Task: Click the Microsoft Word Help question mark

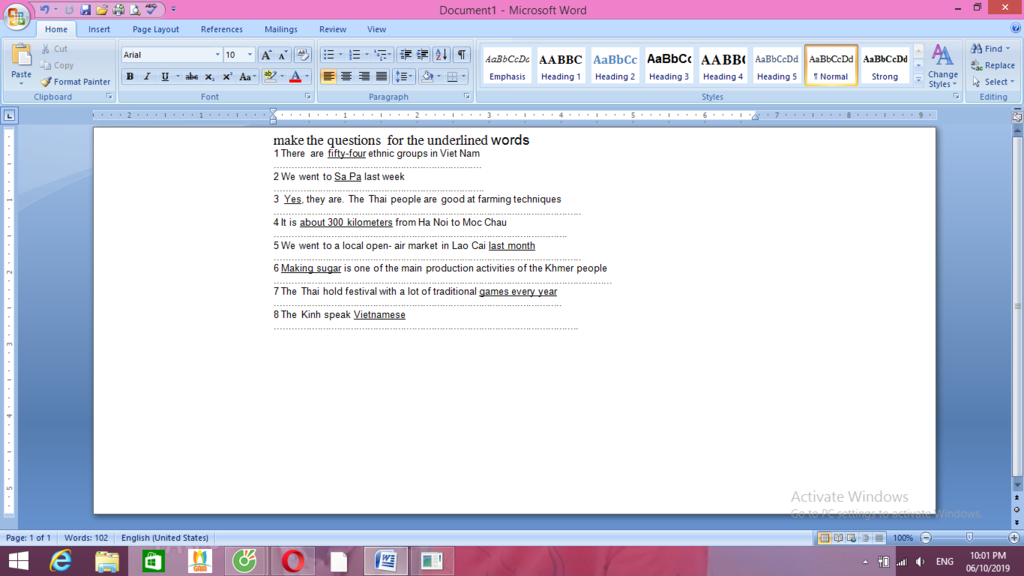Action: [x=1016, y=29]
